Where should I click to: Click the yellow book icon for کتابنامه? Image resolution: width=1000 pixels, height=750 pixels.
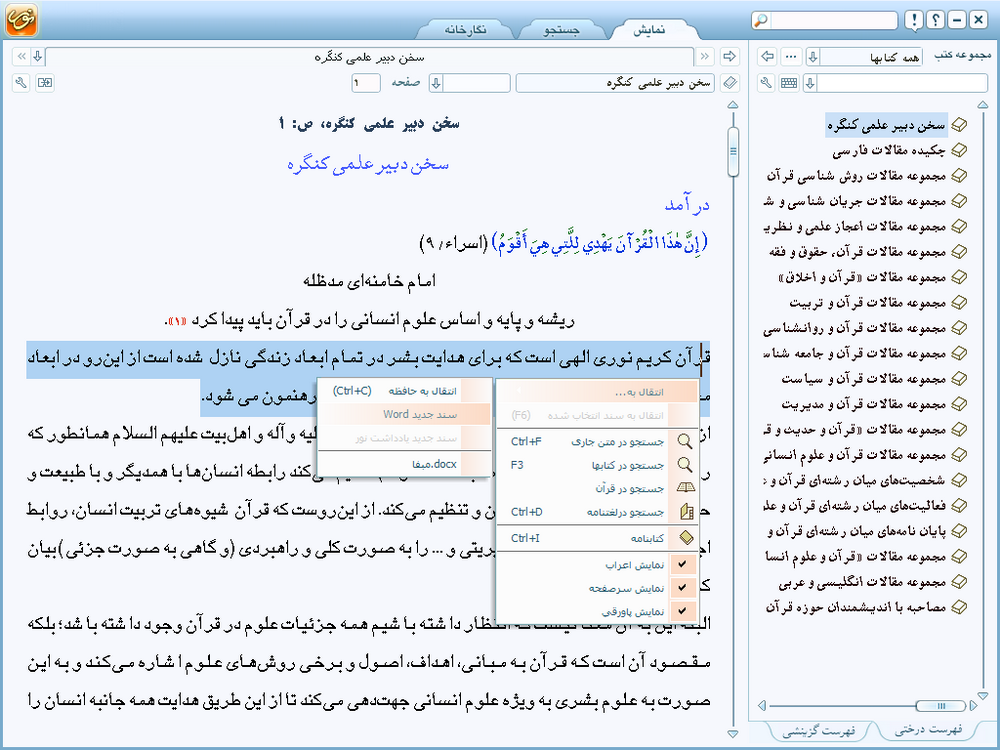tap(686, 538)
